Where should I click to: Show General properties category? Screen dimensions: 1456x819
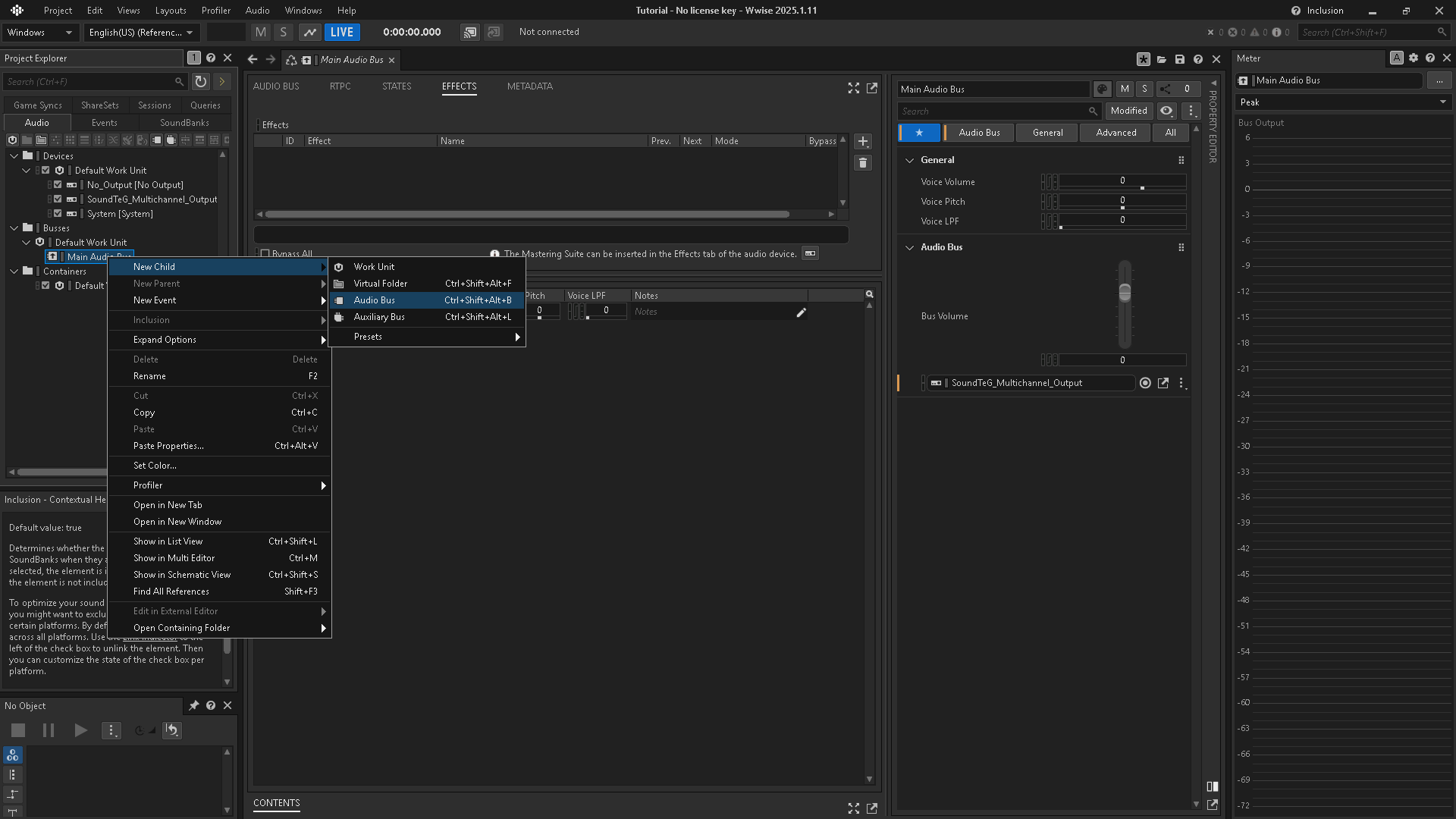[1047, 133]
